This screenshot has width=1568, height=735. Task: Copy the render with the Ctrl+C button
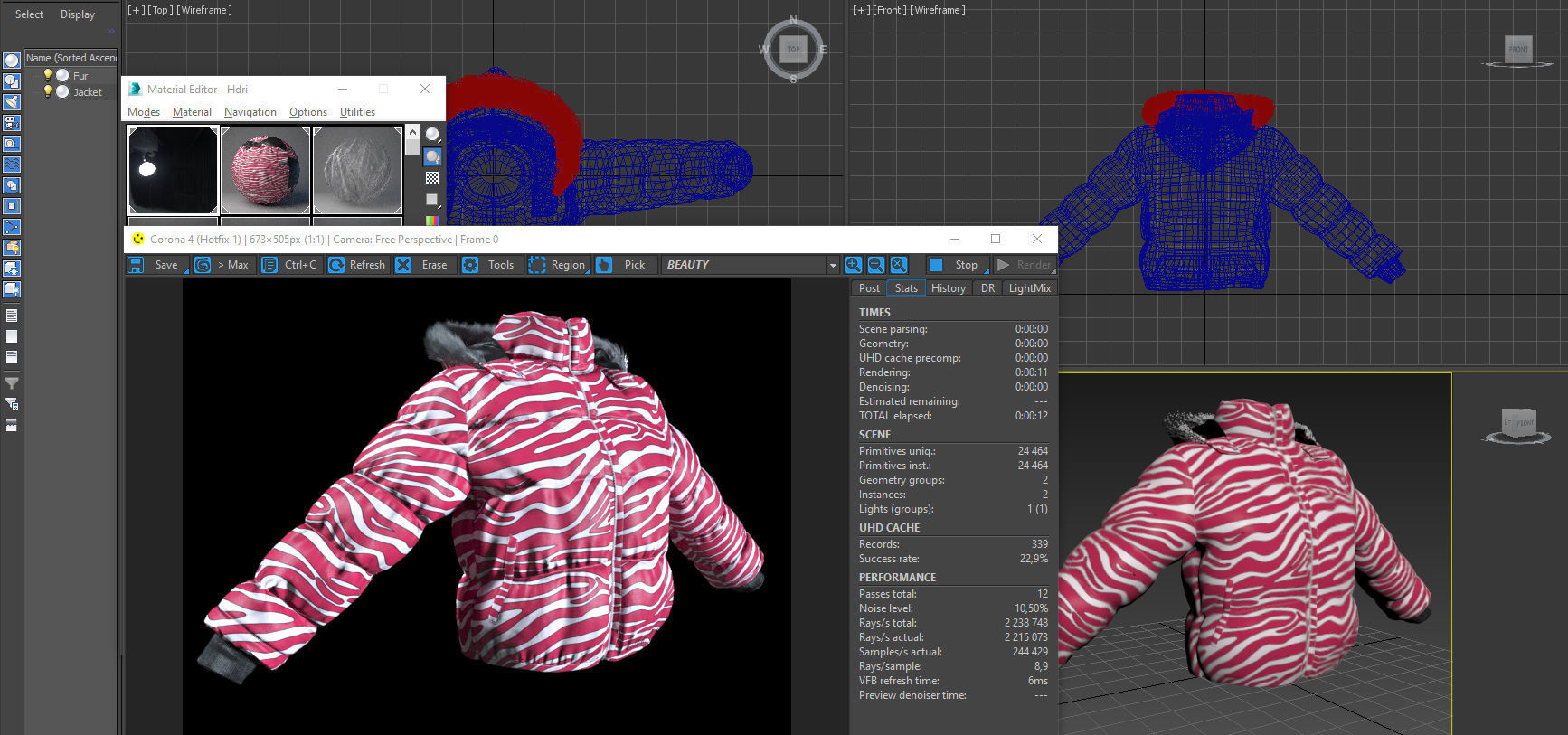290,265
